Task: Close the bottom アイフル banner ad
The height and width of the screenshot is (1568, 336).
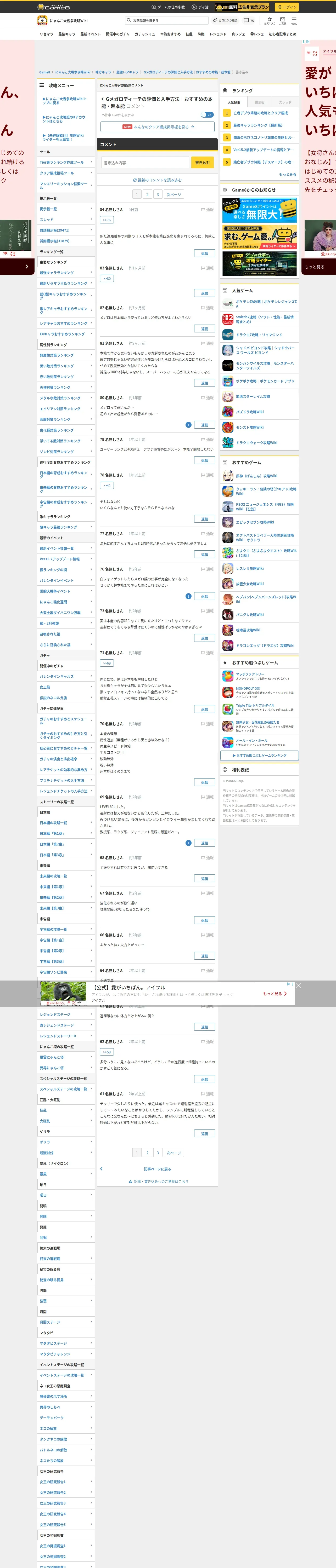Action: 299,985
